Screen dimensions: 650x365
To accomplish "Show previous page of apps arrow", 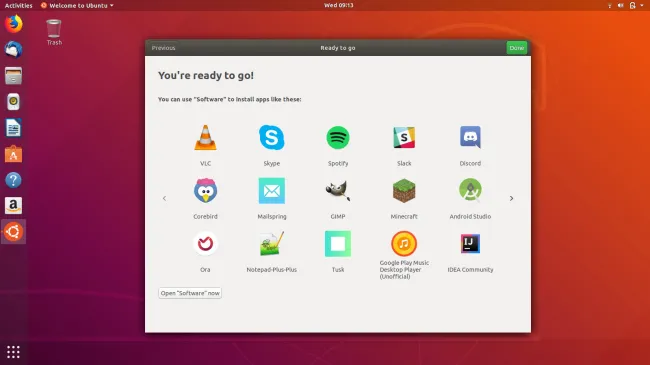I will (164, 198).
